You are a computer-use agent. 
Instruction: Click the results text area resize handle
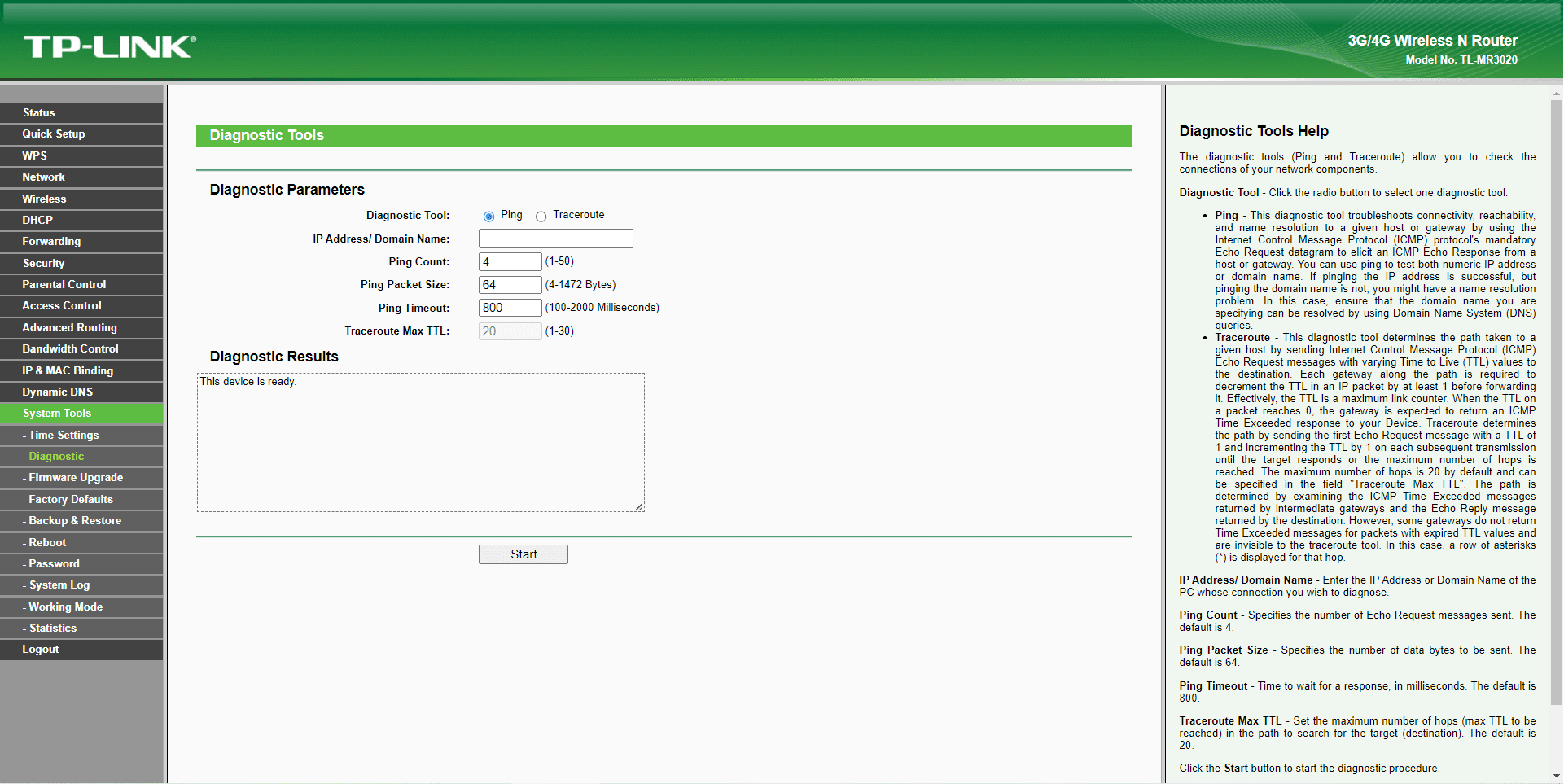point(640,507)
